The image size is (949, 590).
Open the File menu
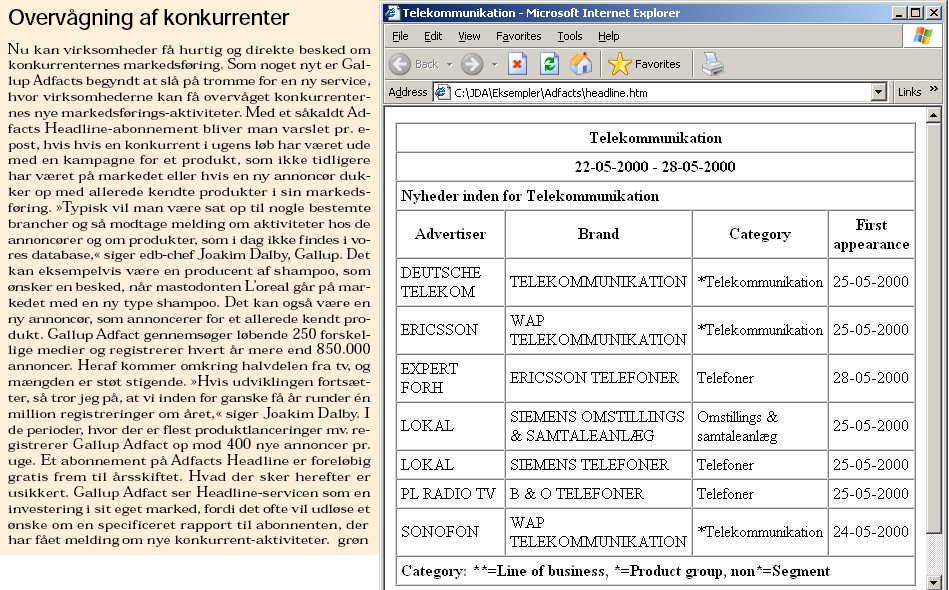(400, 36)
